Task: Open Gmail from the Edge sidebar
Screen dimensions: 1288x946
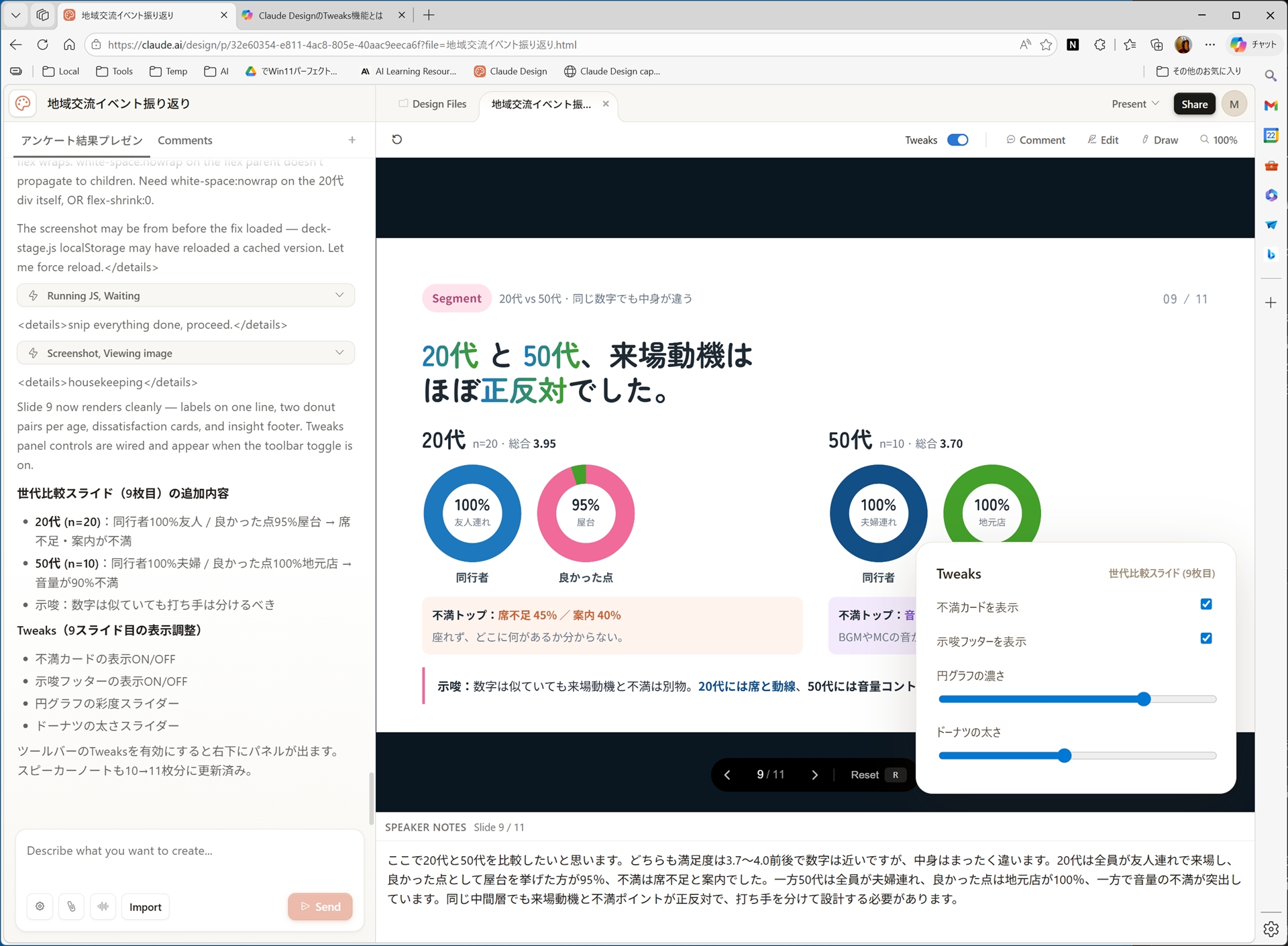Action: click(1271, 105)
